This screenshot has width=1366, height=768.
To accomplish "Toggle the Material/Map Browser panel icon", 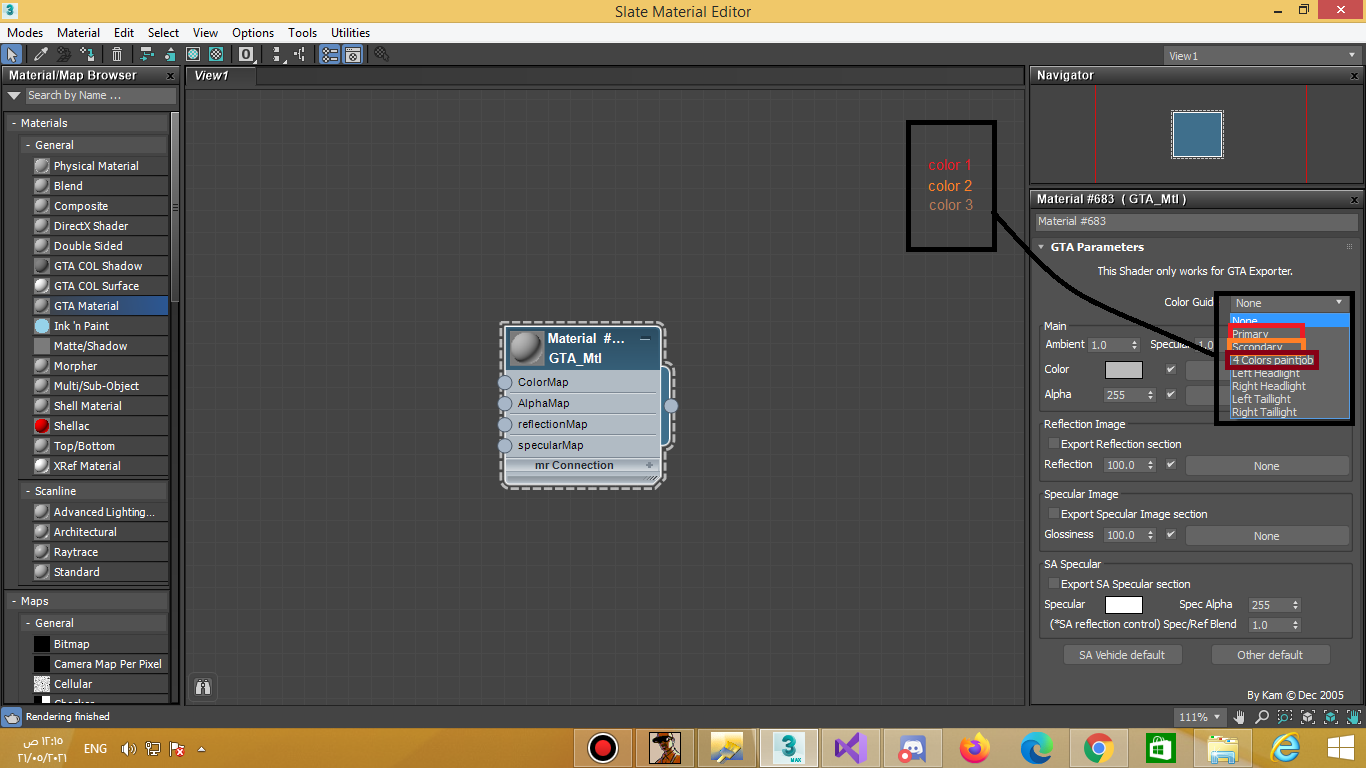I will (329, 55).
